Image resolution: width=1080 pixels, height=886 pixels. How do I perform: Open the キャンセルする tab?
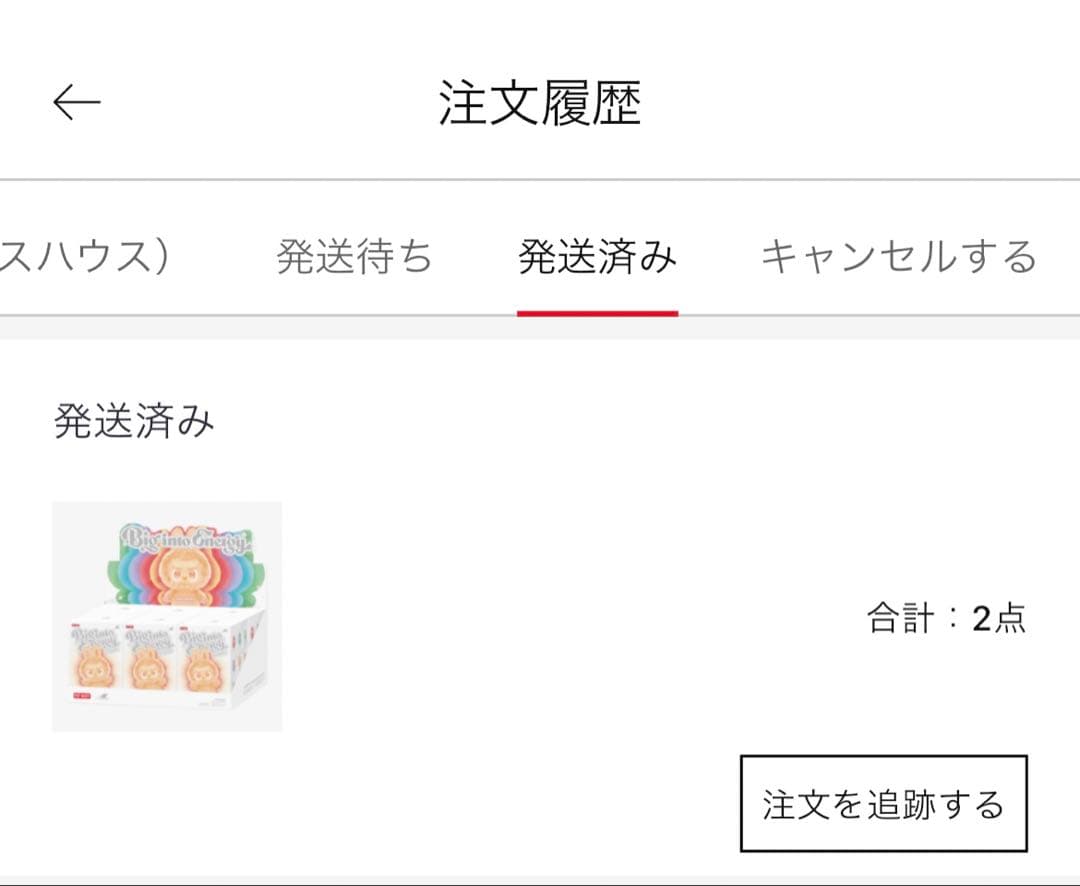pyautogui.click(x=898, y=256)
